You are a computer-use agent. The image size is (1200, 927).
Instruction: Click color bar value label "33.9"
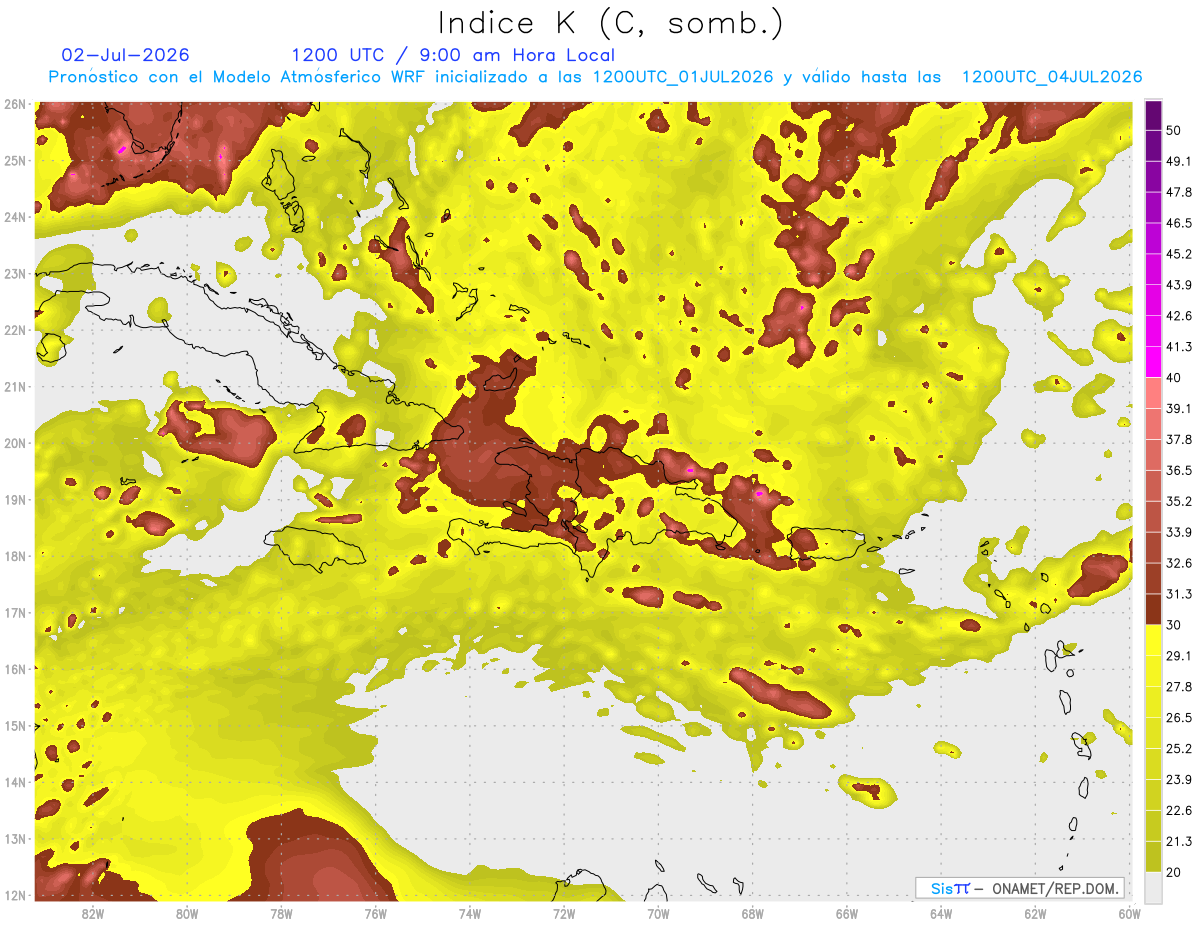click(1179, 532)
